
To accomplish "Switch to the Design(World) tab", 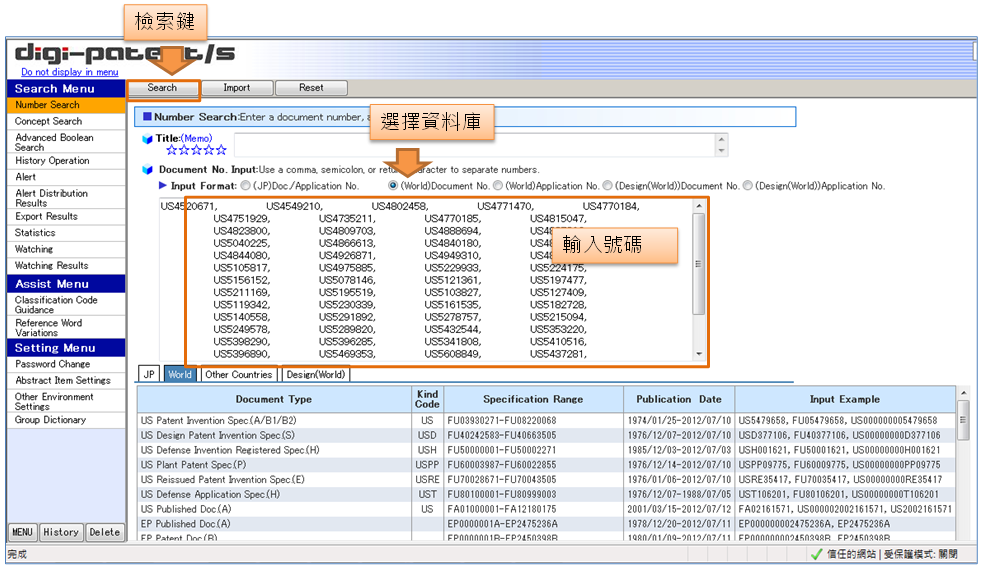I will coord(316,375).
